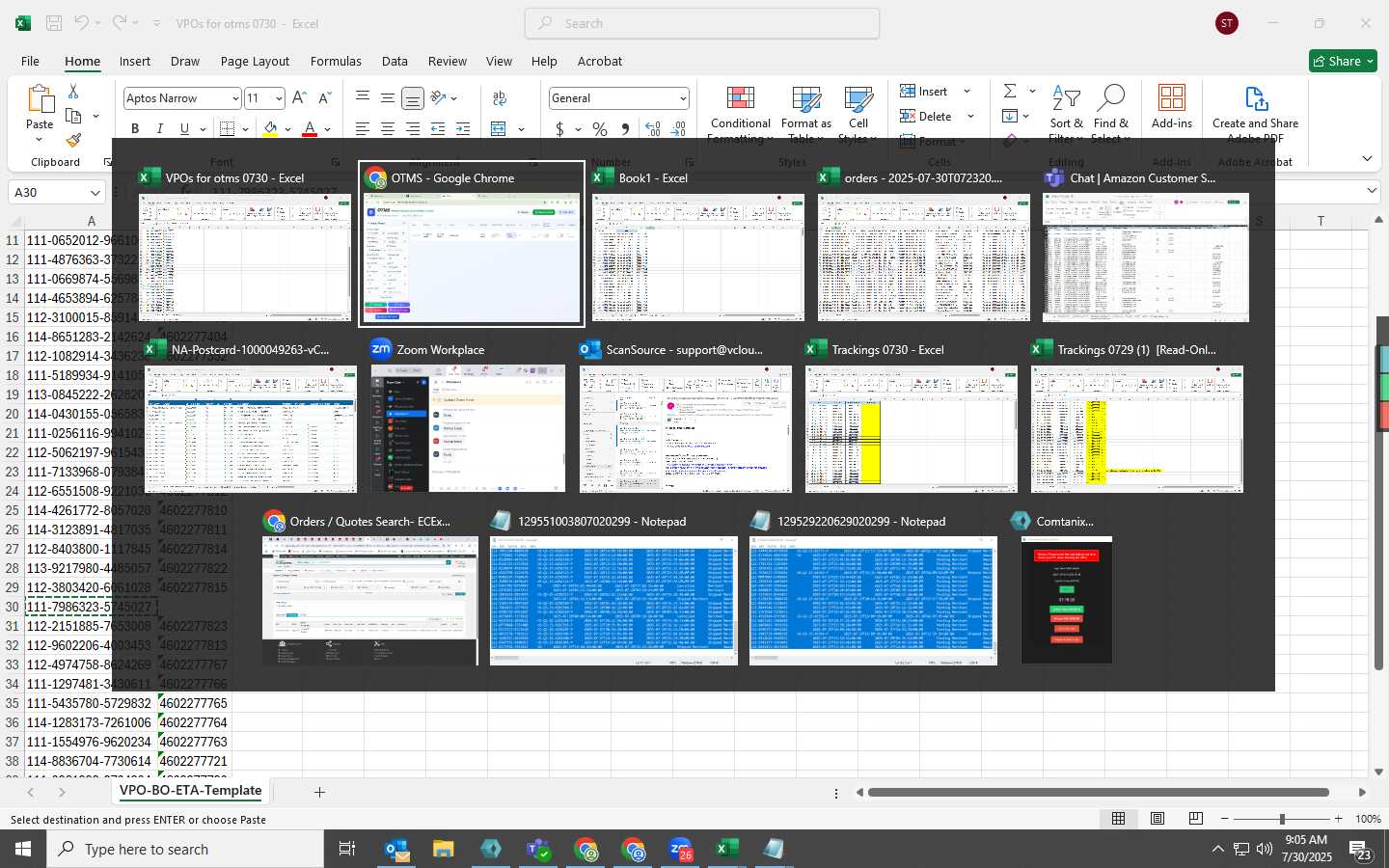Switch to Page Break Preview in status bar
Image resolution: width=1389 pixels, height=868 pixels.
click(x=1195, y=819)
